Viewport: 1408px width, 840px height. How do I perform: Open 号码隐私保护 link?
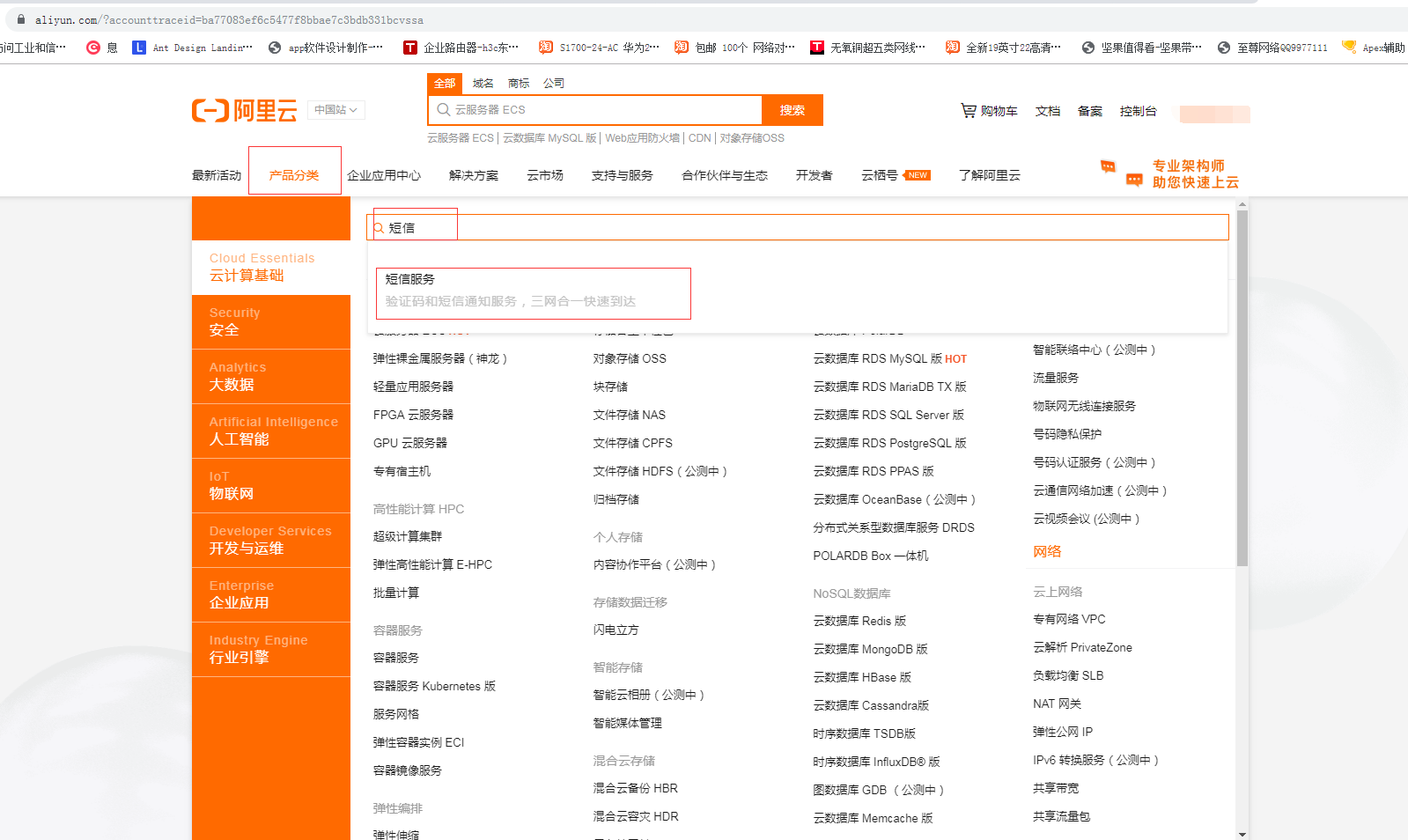pyautogui.click(x=1067, y=435)
